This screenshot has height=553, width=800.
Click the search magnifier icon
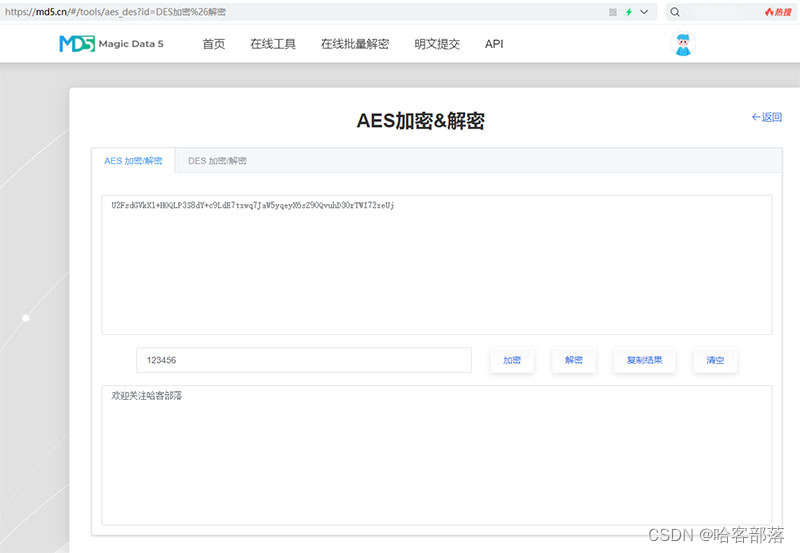(675, 12)
